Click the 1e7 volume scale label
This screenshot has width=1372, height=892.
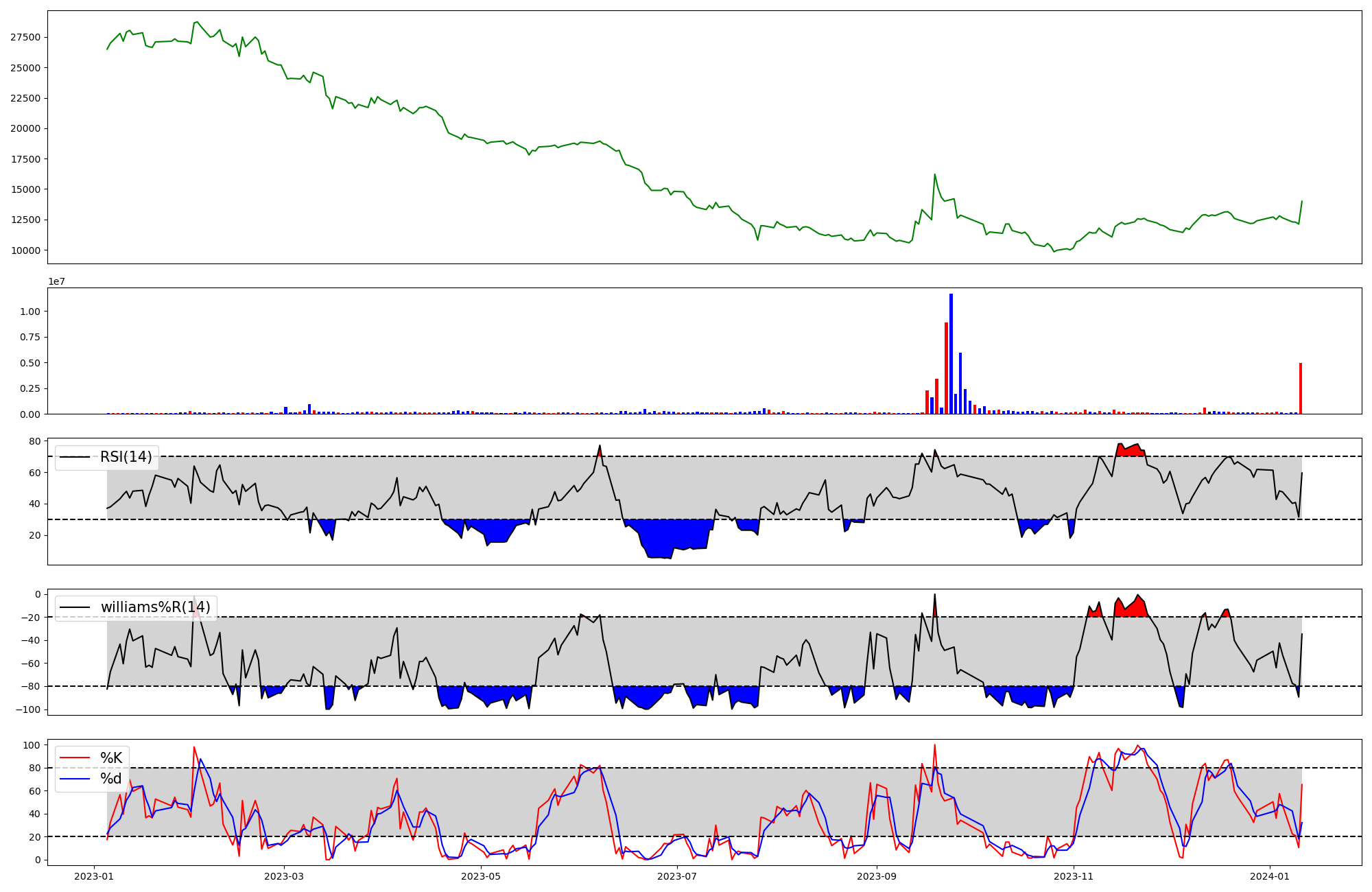(x=56, y=281)
